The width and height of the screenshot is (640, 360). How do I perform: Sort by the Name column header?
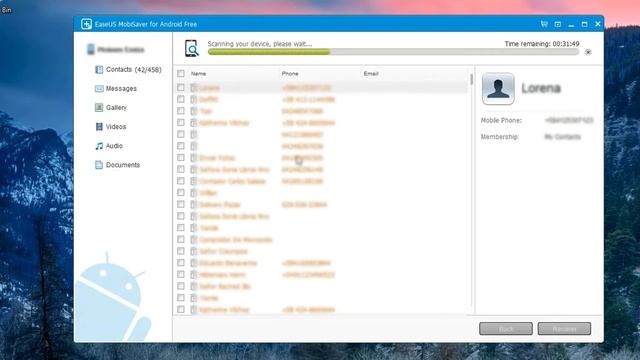(198, 74)
